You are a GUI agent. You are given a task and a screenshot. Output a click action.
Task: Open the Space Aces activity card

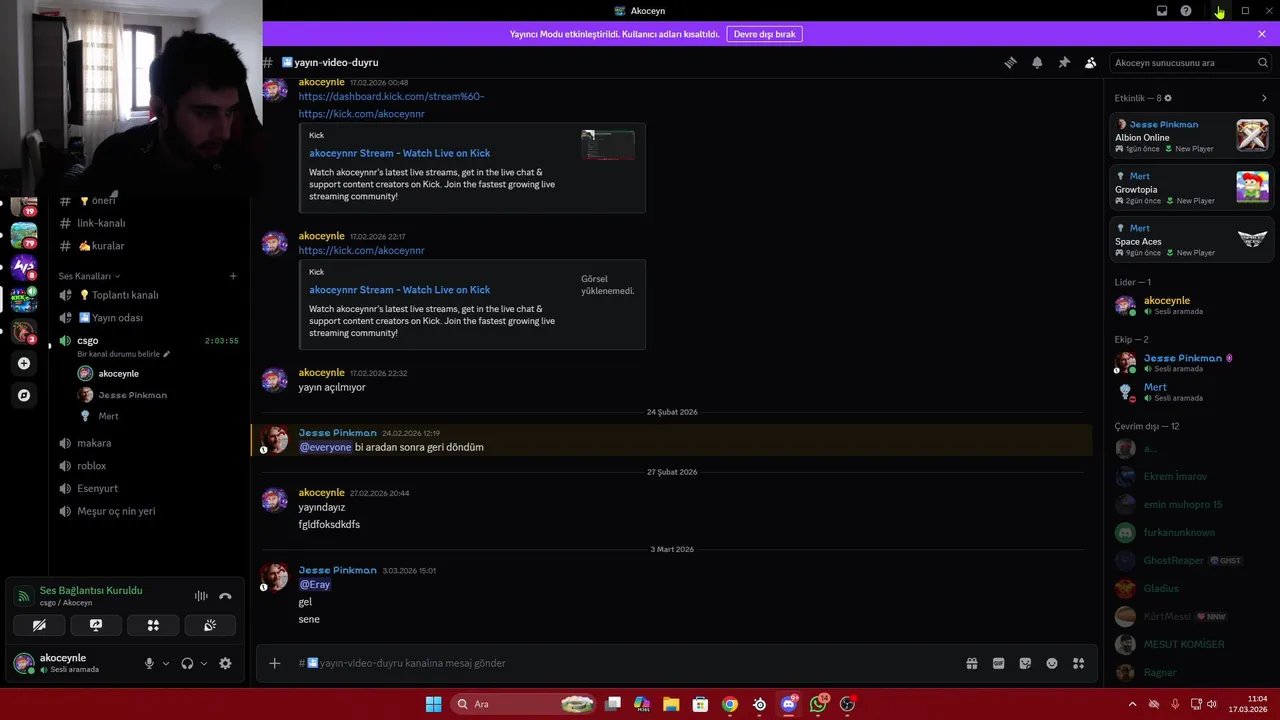click(1192, 240)
